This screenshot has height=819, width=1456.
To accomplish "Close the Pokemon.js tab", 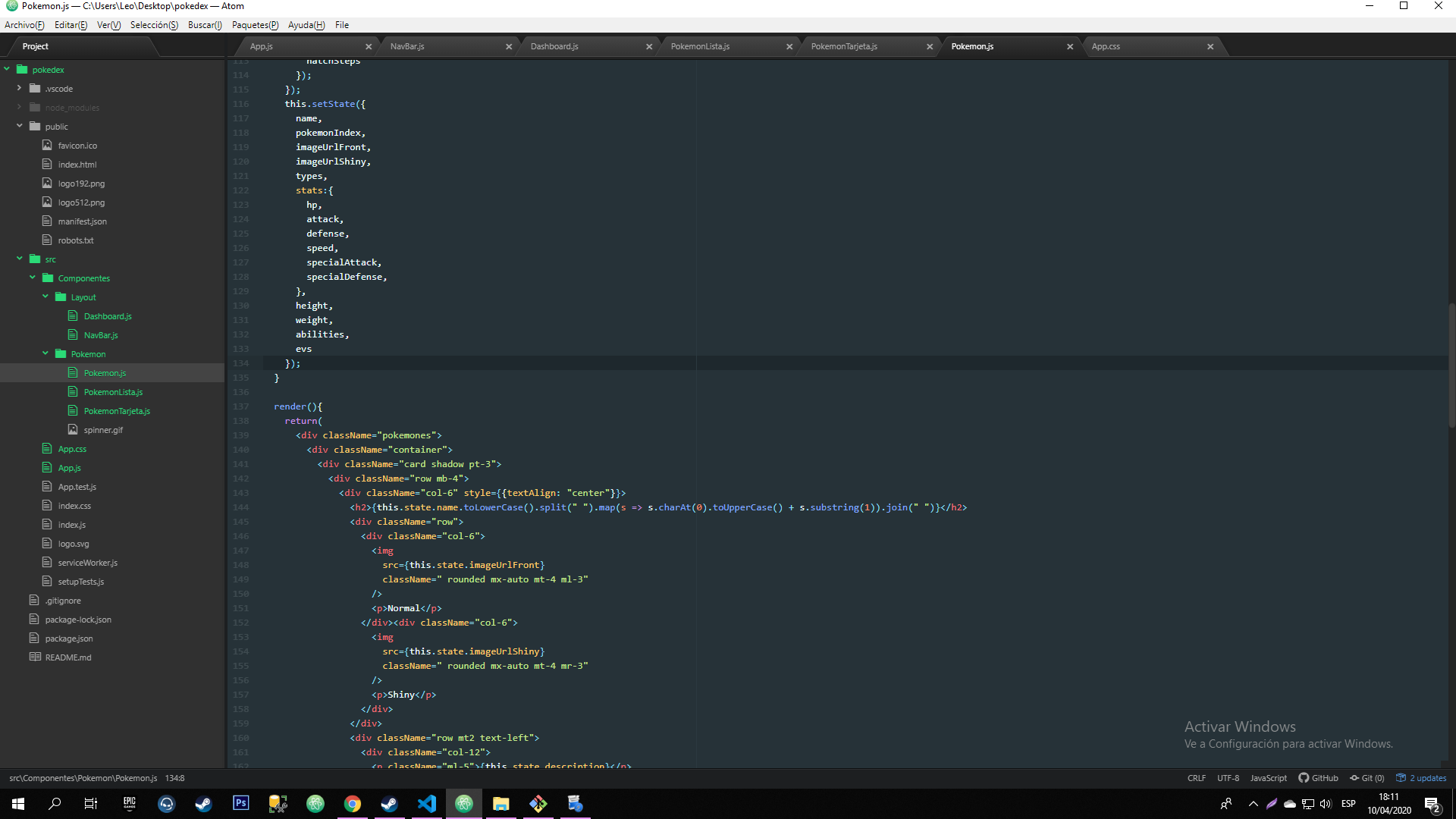I will coord(1070,46).
